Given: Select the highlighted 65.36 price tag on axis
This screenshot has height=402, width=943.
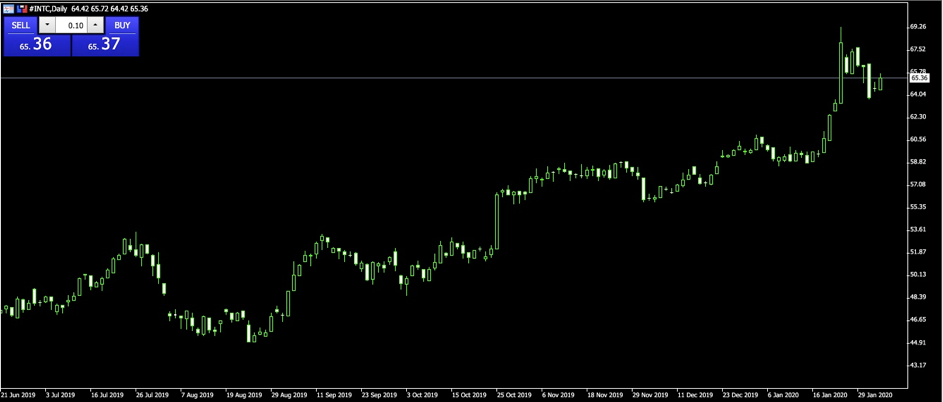Looking at the screenshot, I should coord(918,78).
